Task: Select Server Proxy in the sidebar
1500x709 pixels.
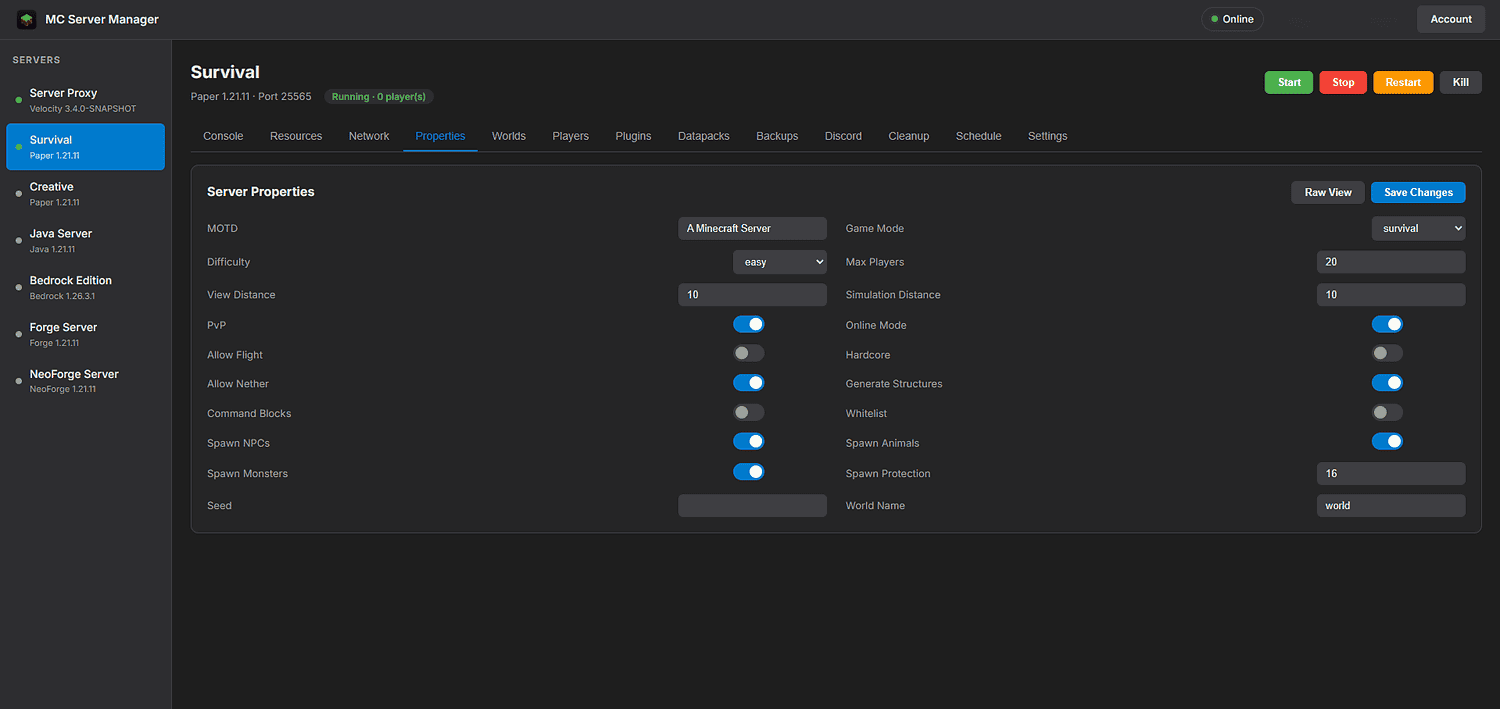Action: coord(85,100)
